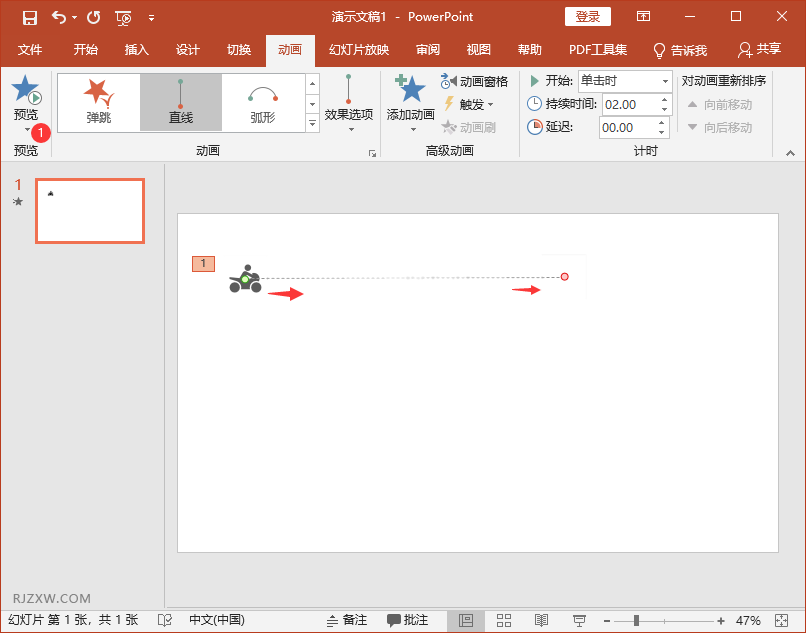Decrease delay with the down stepper
This screenshot has width=806, height=633.
[x=662, y=133]
